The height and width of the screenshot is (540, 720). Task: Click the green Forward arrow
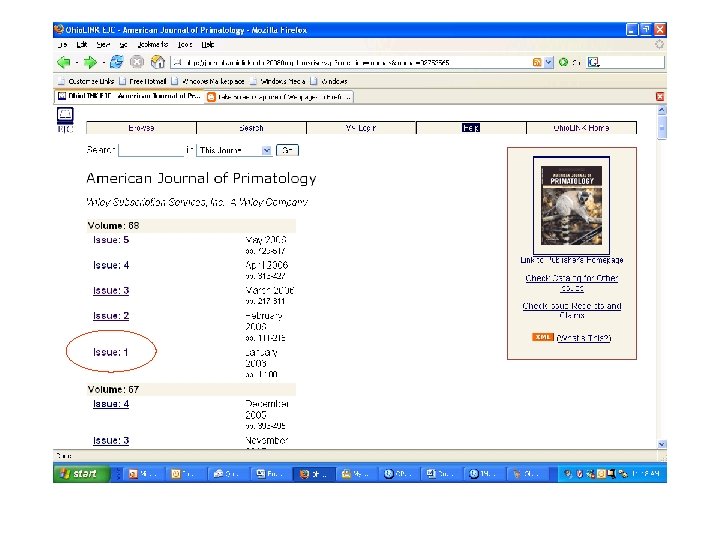pos(90,62)
